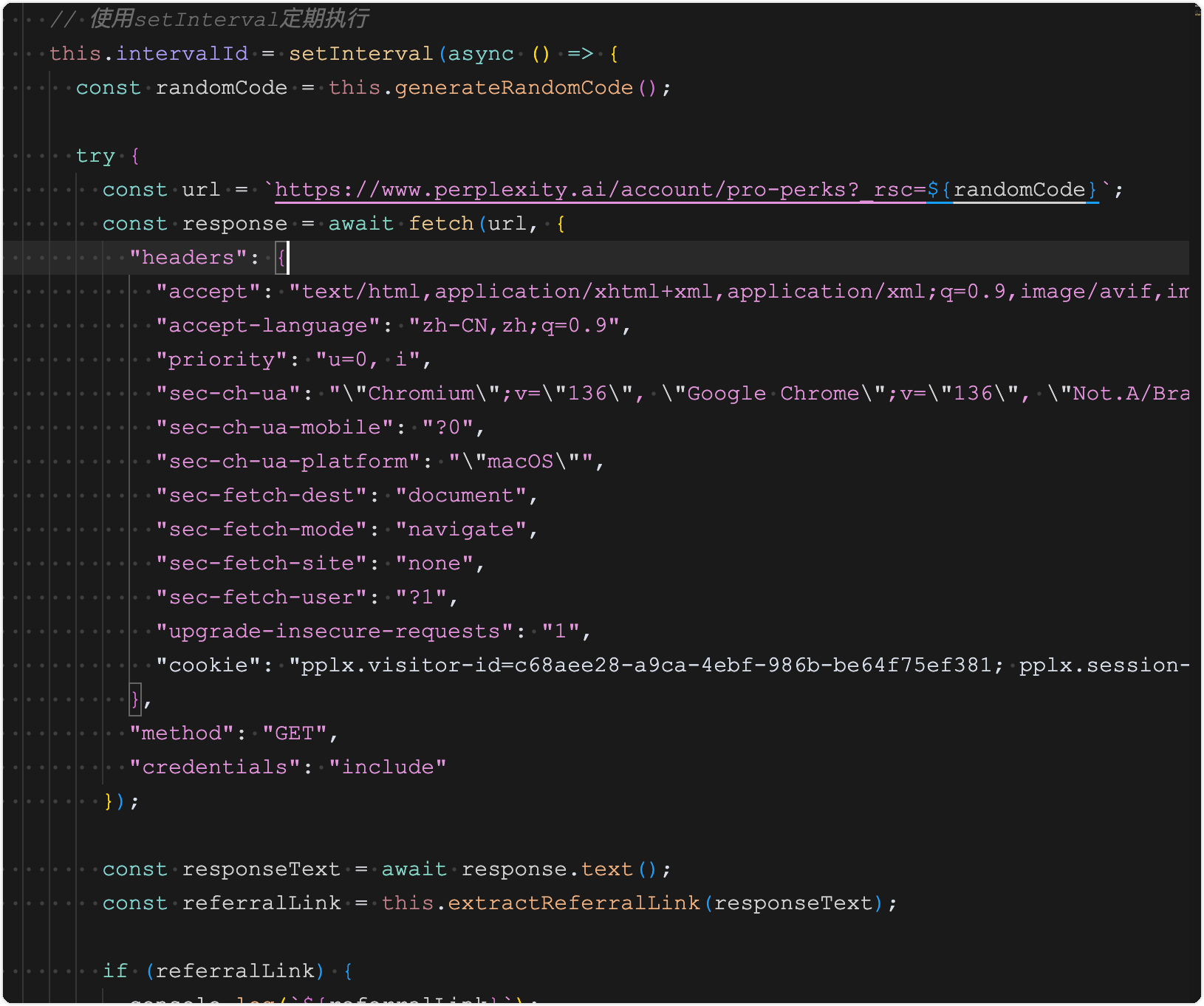Click the try keyword
The image size is (1204, 1006).
[95, 156]
